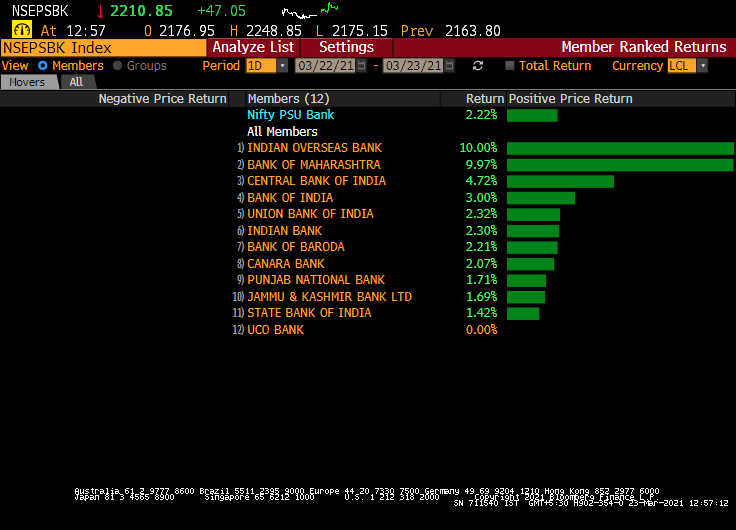
Task: Click the NSEPSBK Index input field
Action: click(103, 47)
